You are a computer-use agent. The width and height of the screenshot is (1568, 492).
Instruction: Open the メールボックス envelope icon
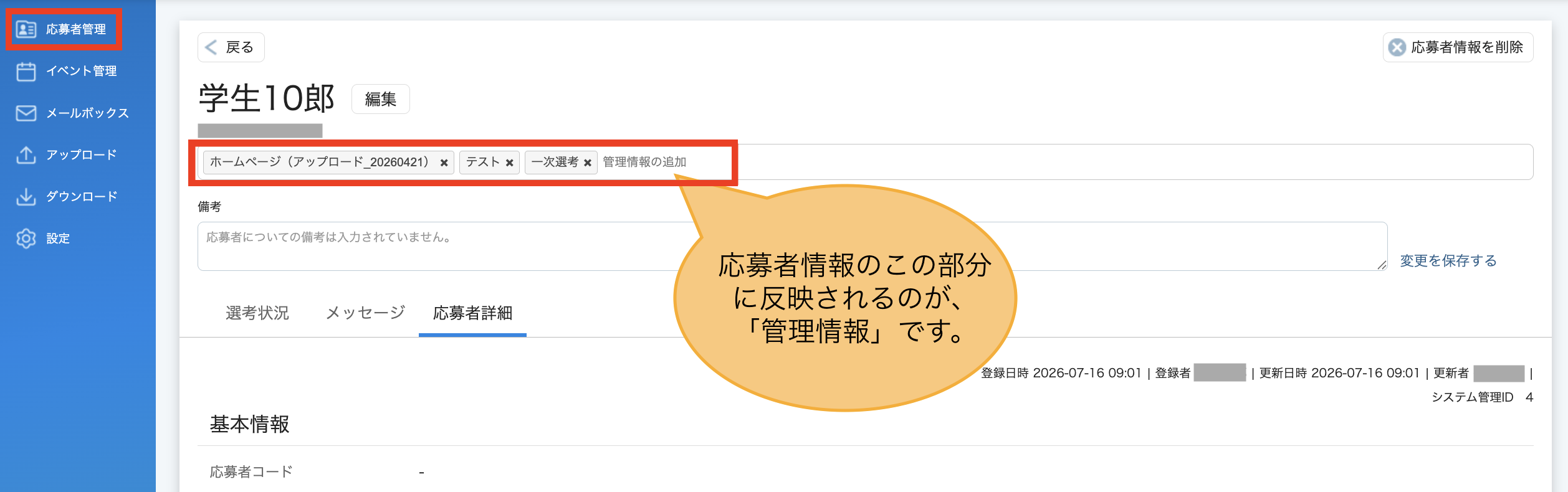(26, 113)
